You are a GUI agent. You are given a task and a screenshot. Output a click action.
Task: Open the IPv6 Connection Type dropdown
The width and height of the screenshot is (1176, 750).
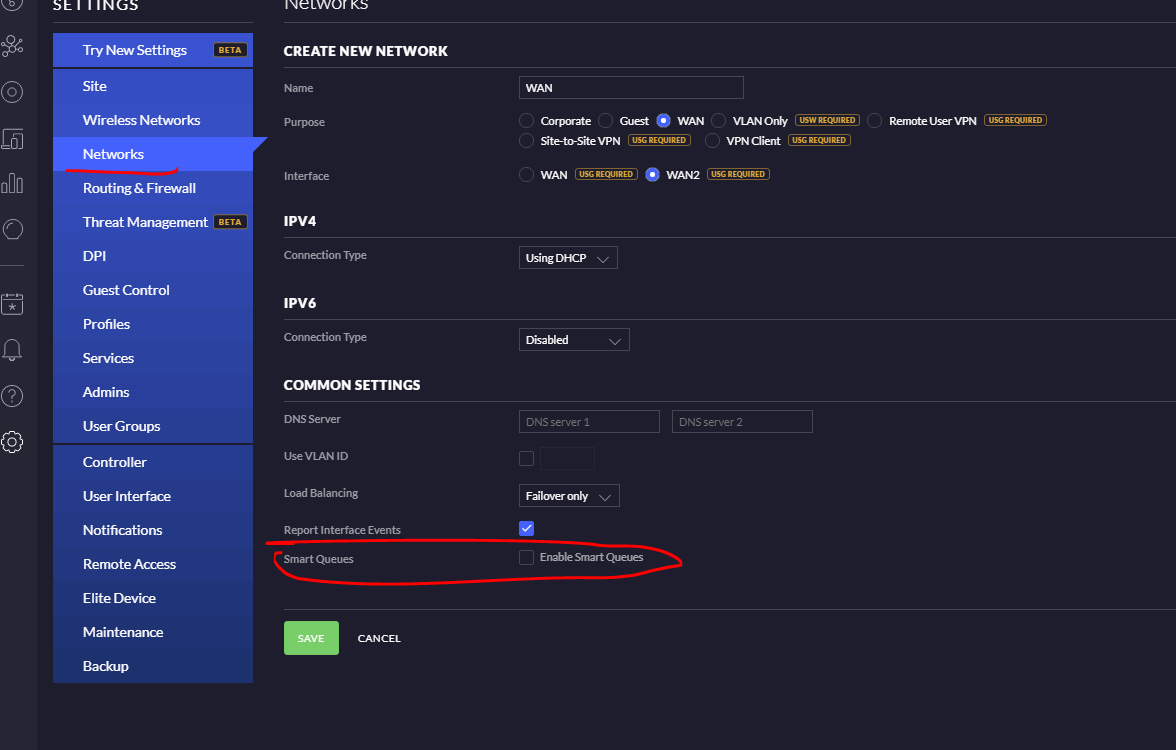574,340
